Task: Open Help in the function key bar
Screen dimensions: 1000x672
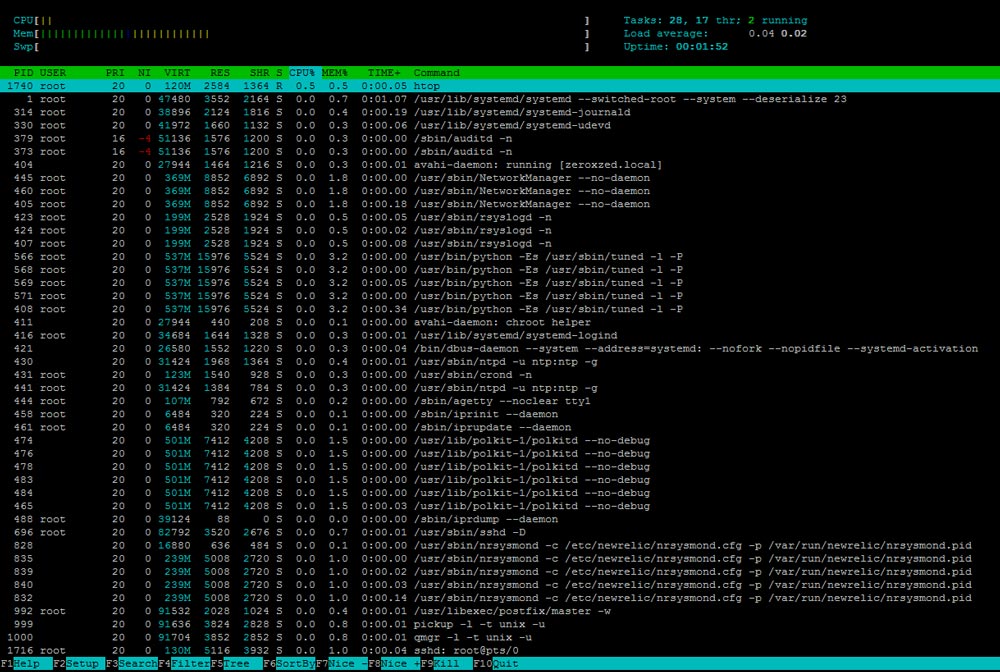Action: tap(26, 664)
